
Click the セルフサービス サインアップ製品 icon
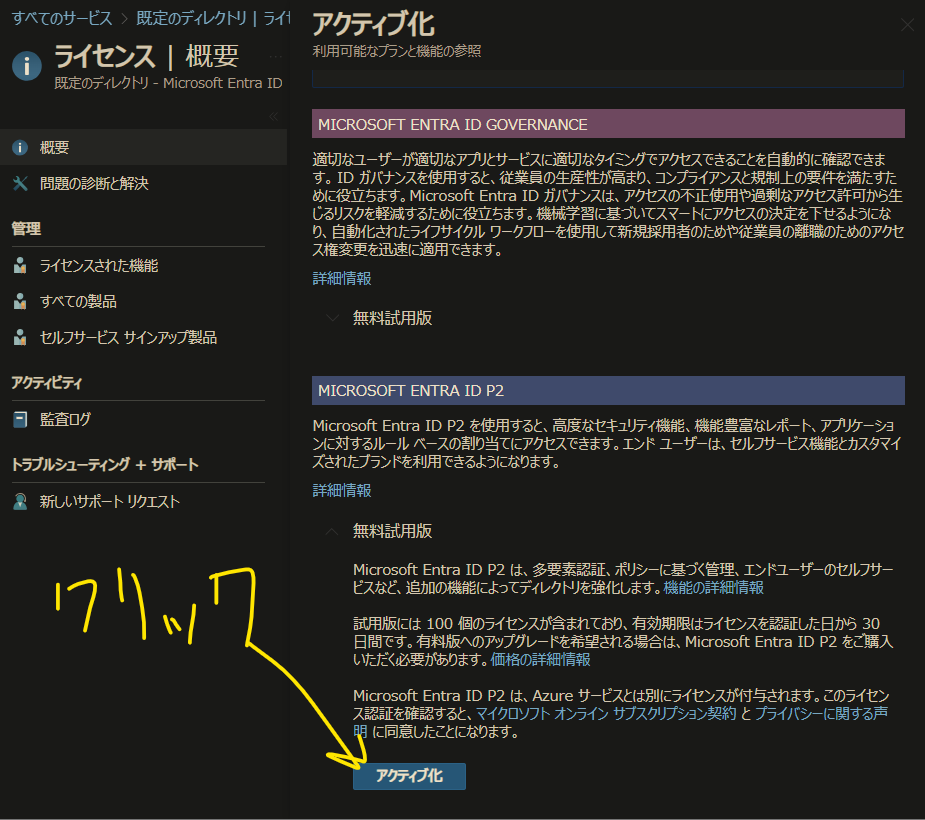pyautogui.click(x=20, y=337)
